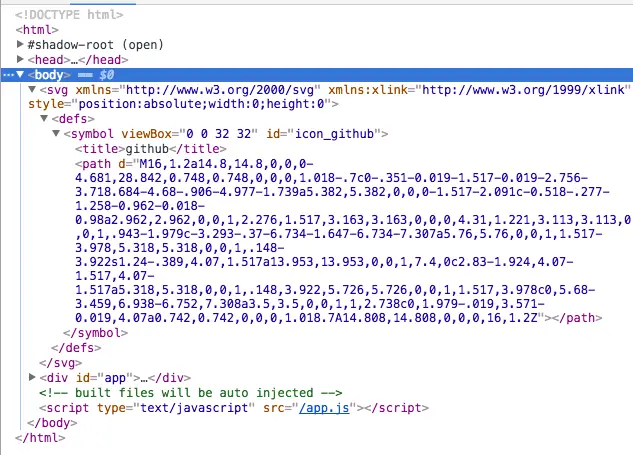
Task: Select the body tag name
Action: point(49,75)
